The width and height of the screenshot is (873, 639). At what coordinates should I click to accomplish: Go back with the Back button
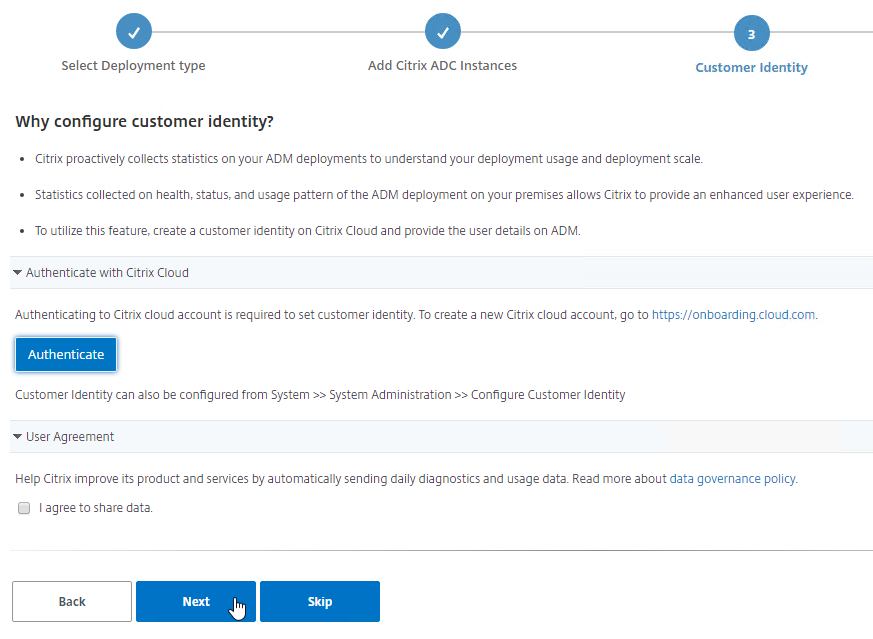pos(72,602)
